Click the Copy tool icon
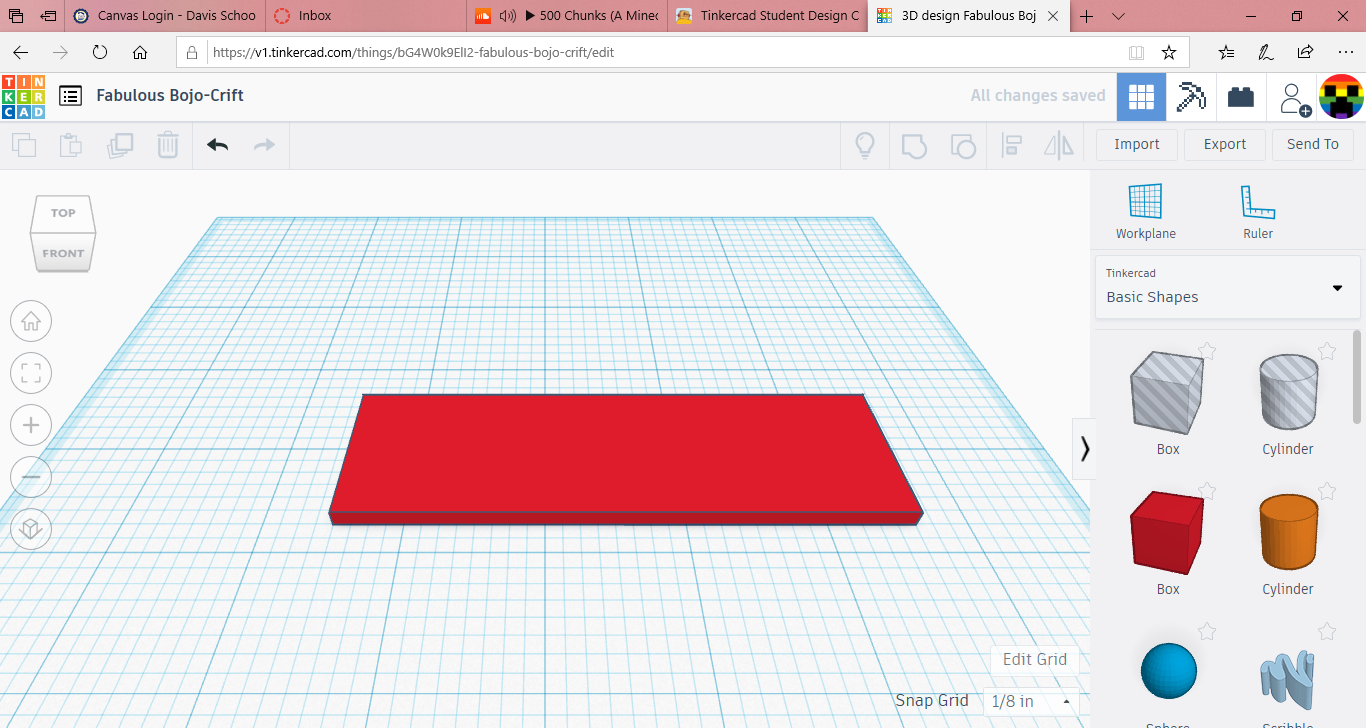Screen dimensions: 1366x728 (x=23, y=145)
